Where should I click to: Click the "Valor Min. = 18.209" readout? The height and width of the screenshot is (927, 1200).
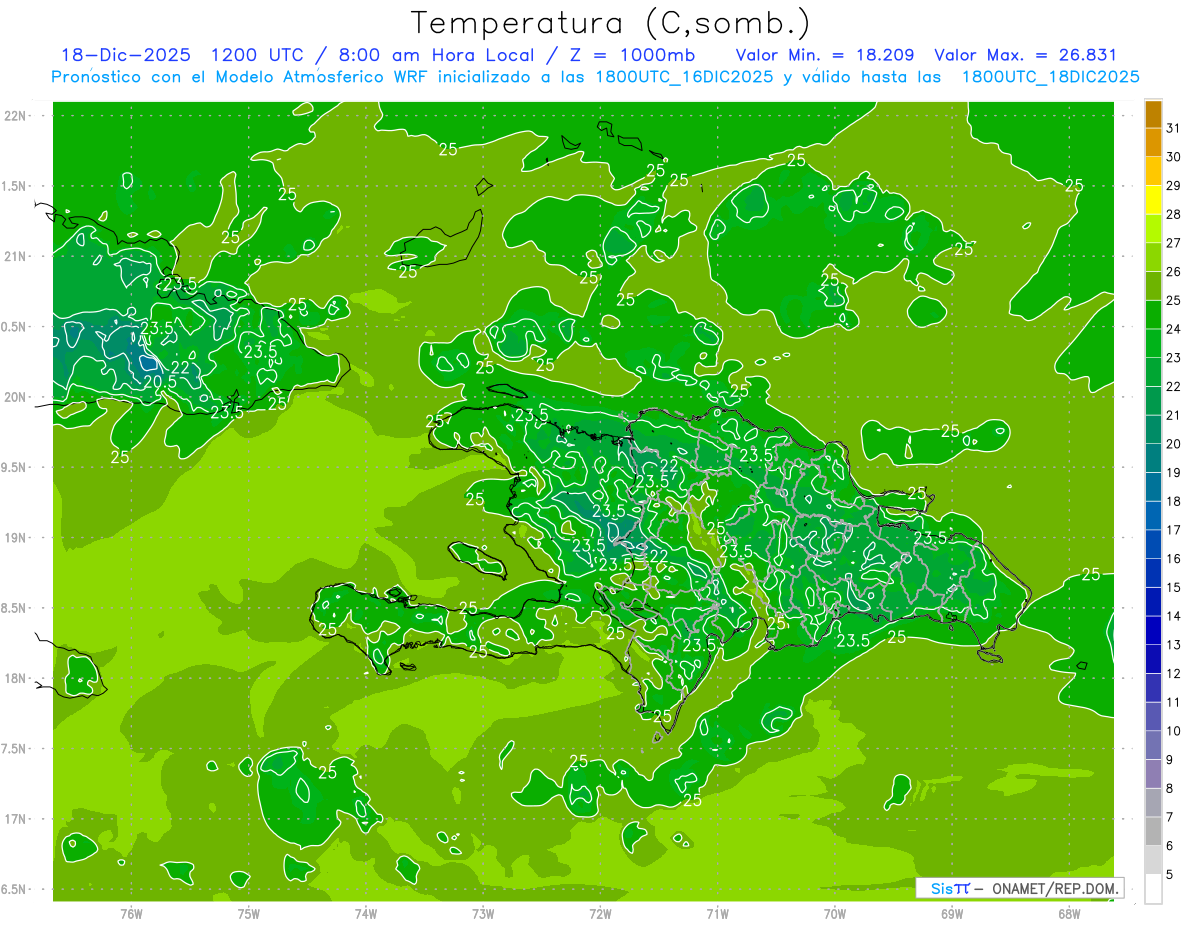click(826, 55)
